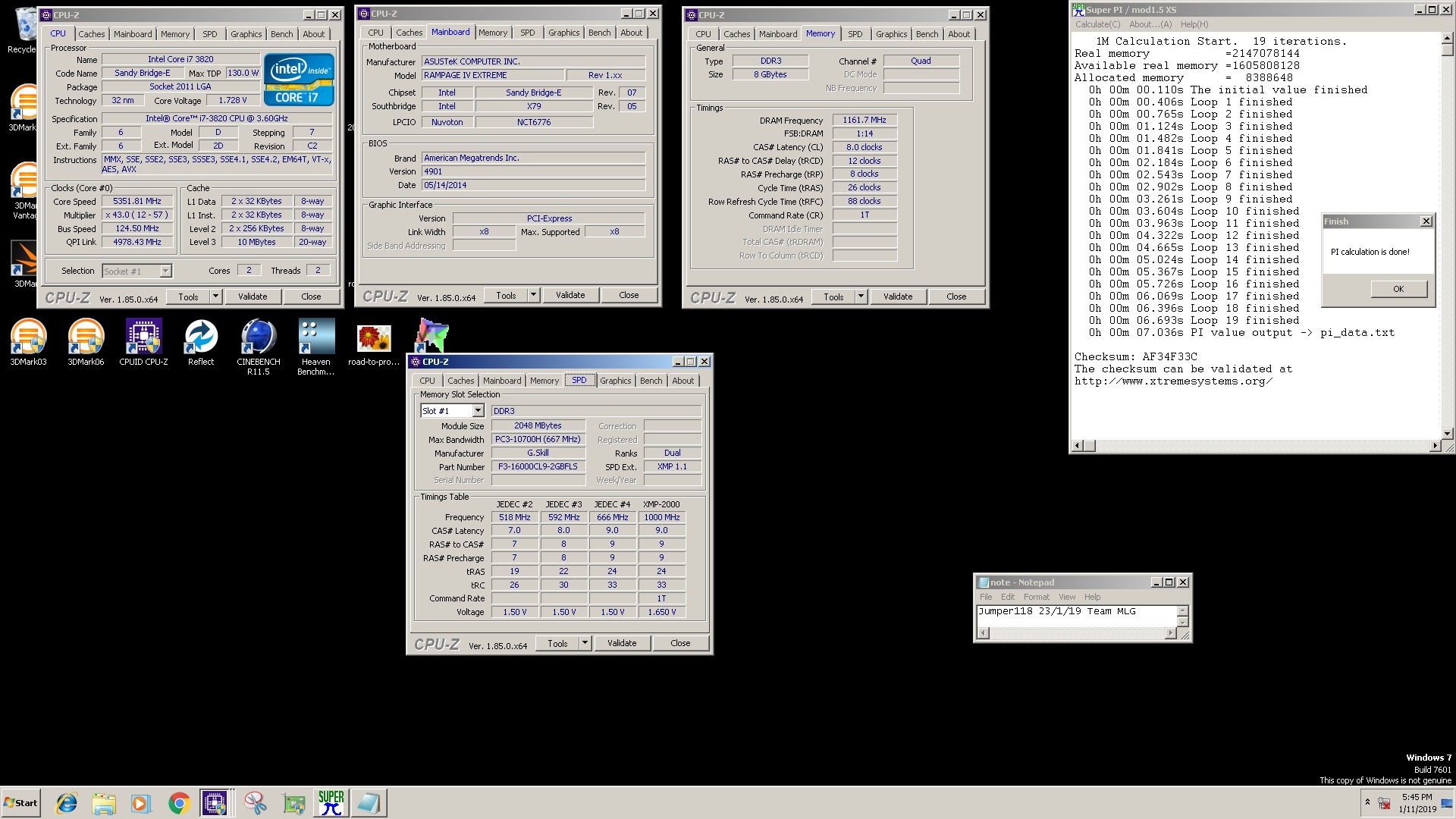Open the File menu in Notepad
This screenshot has height=819, width=1456.
click(986, 597)
